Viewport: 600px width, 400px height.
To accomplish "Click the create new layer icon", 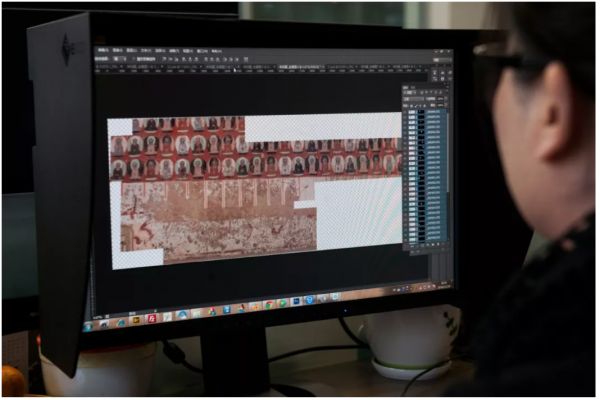I will coord(439,246).
